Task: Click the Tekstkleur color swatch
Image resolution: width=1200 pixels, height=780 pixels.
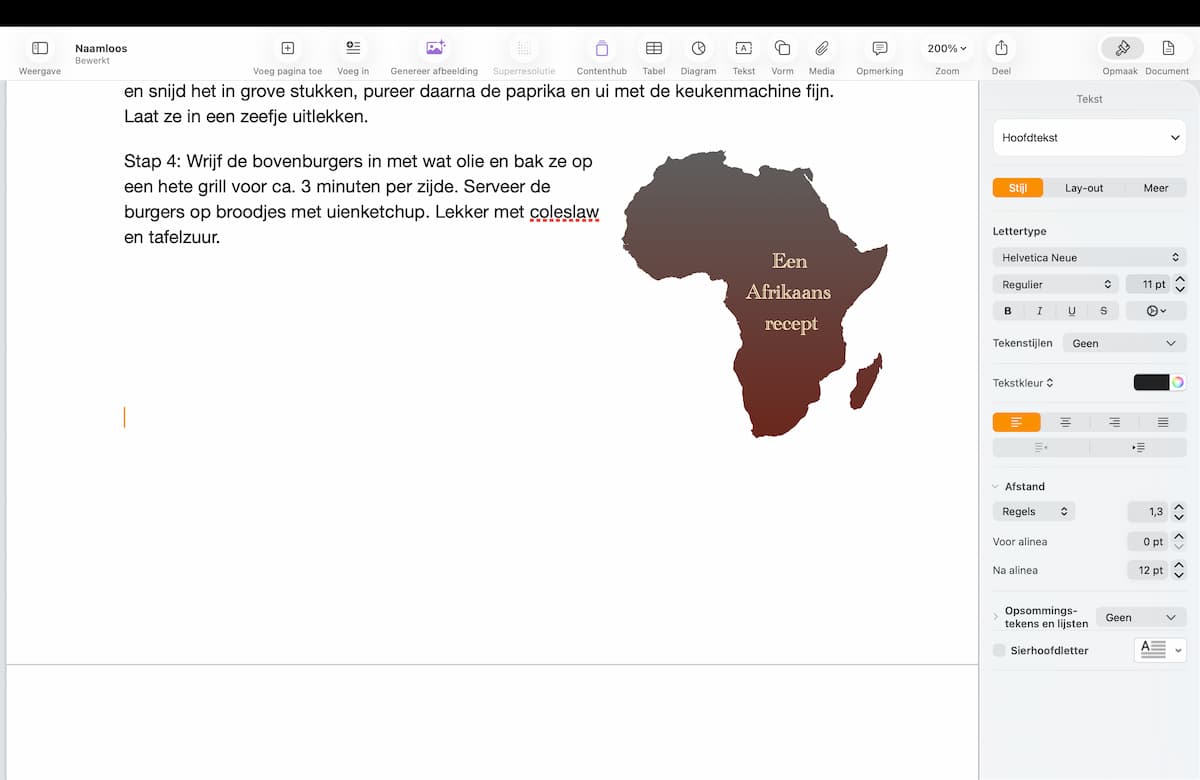Action: [x=1151, y=383]
